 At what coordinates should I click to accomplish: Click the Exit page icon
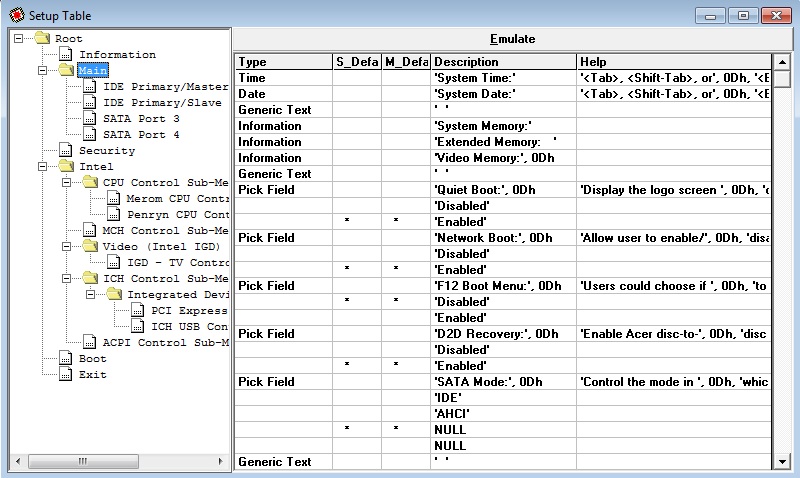point(66,374)
